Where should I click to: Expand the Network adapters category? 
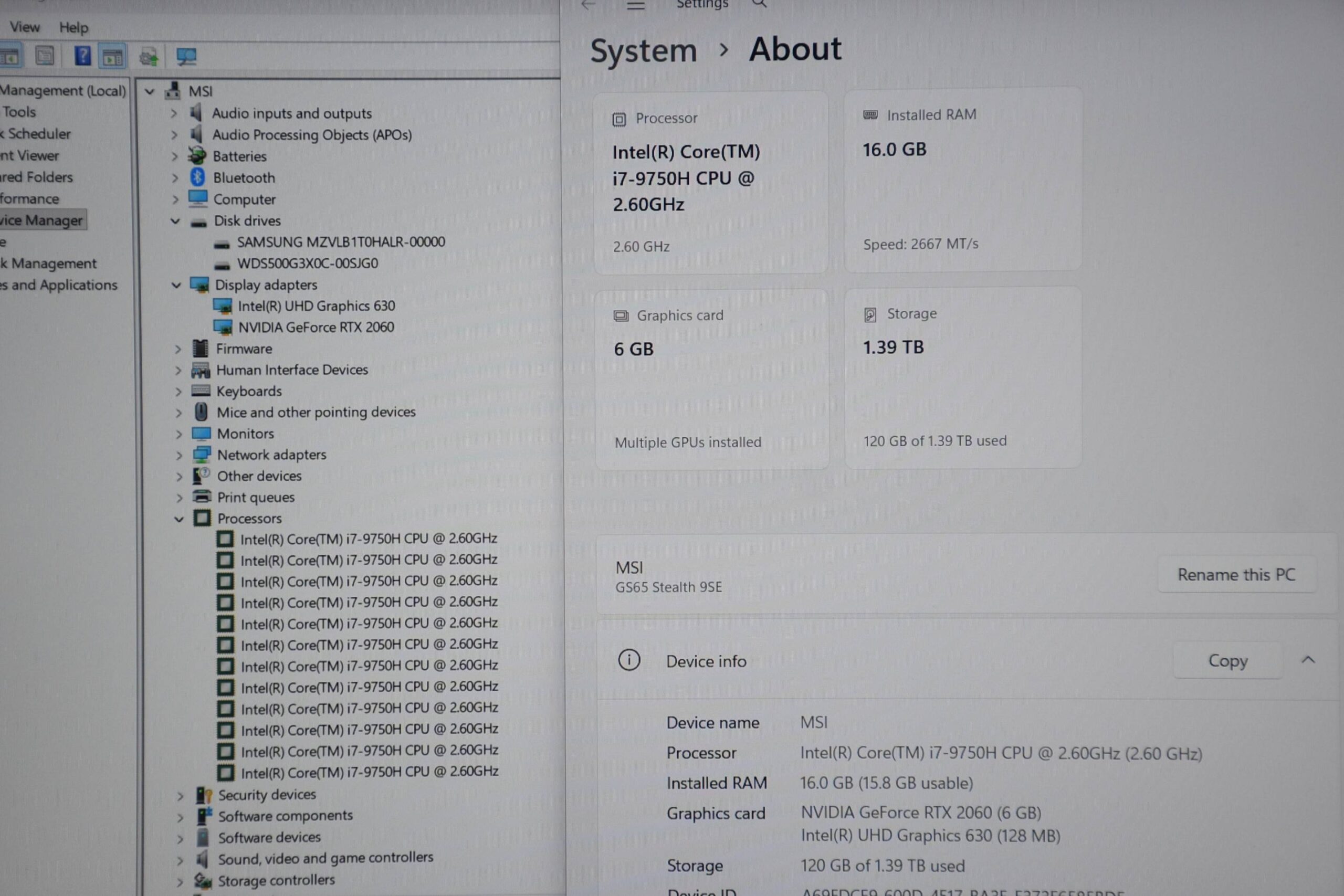(x=179, y=456)
